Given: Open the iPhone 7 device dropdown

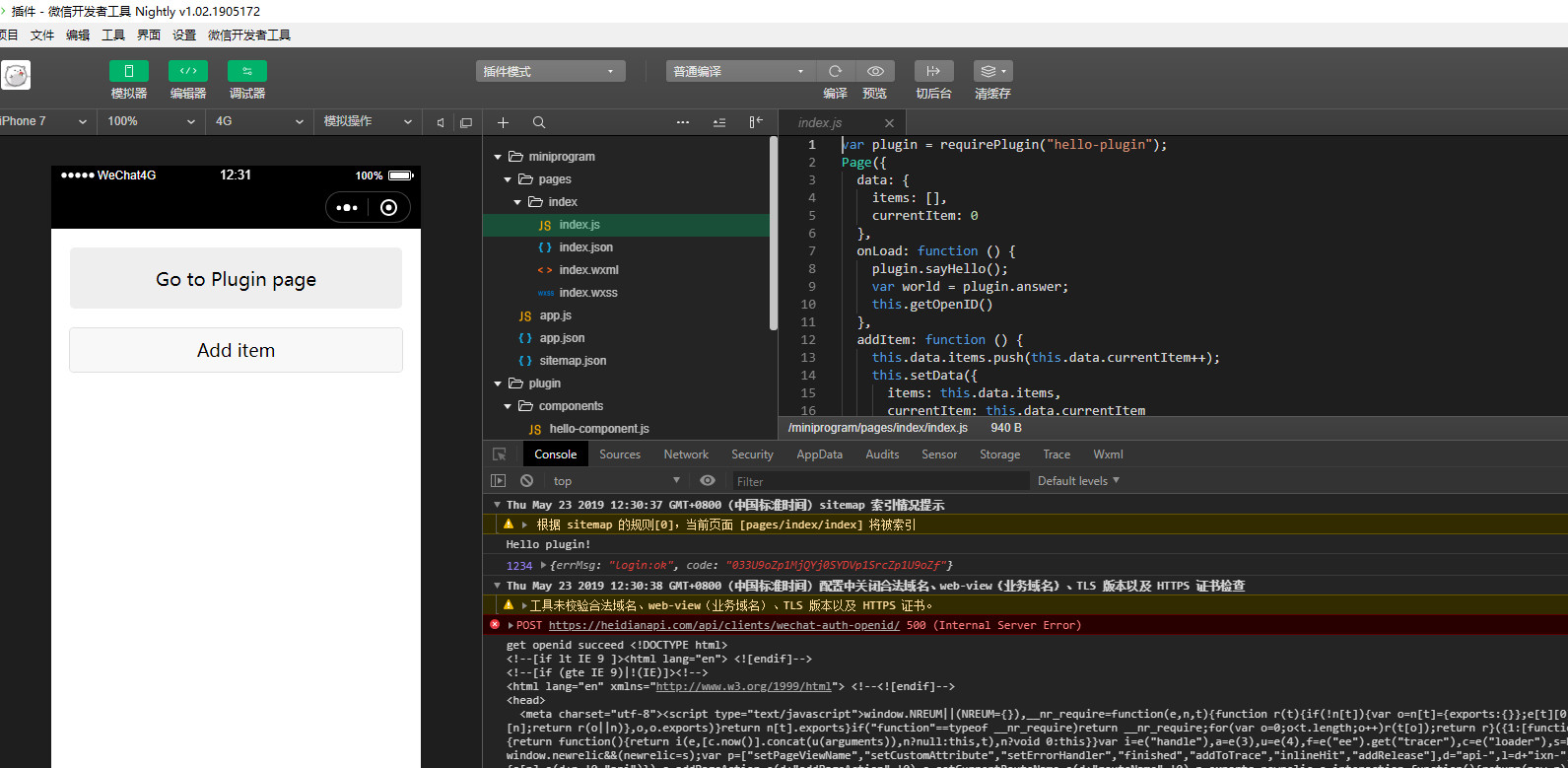Looking at the screenshot, I should pyautogui.click(x=46, y=121).
